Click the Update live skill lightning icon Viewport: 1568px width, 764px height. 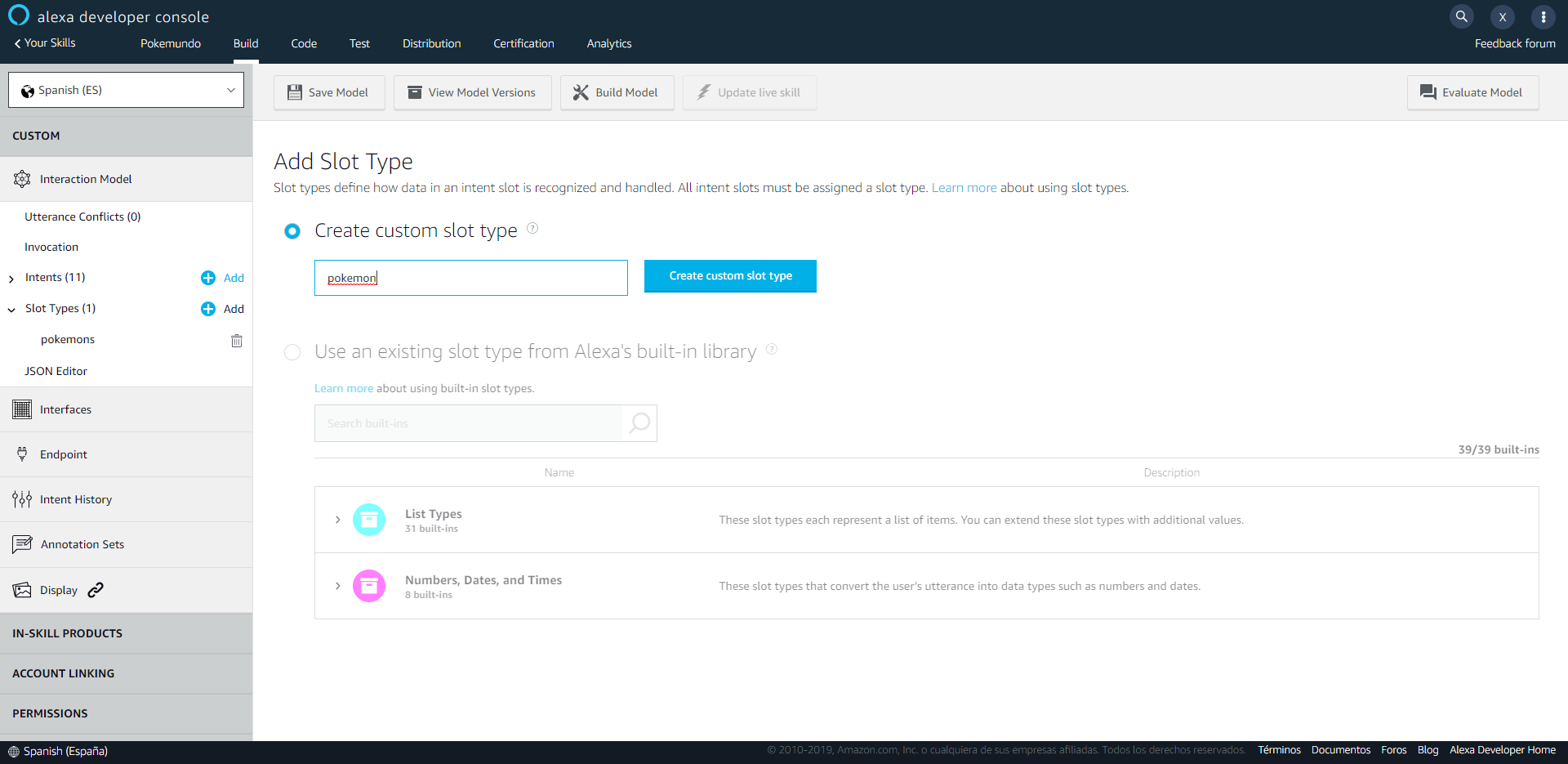(x=703, y=92)
